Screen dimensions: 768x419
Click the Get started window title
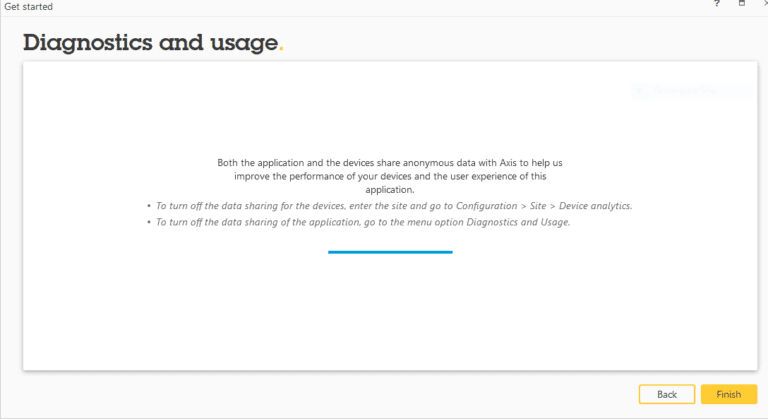click(x=29, y=6)
